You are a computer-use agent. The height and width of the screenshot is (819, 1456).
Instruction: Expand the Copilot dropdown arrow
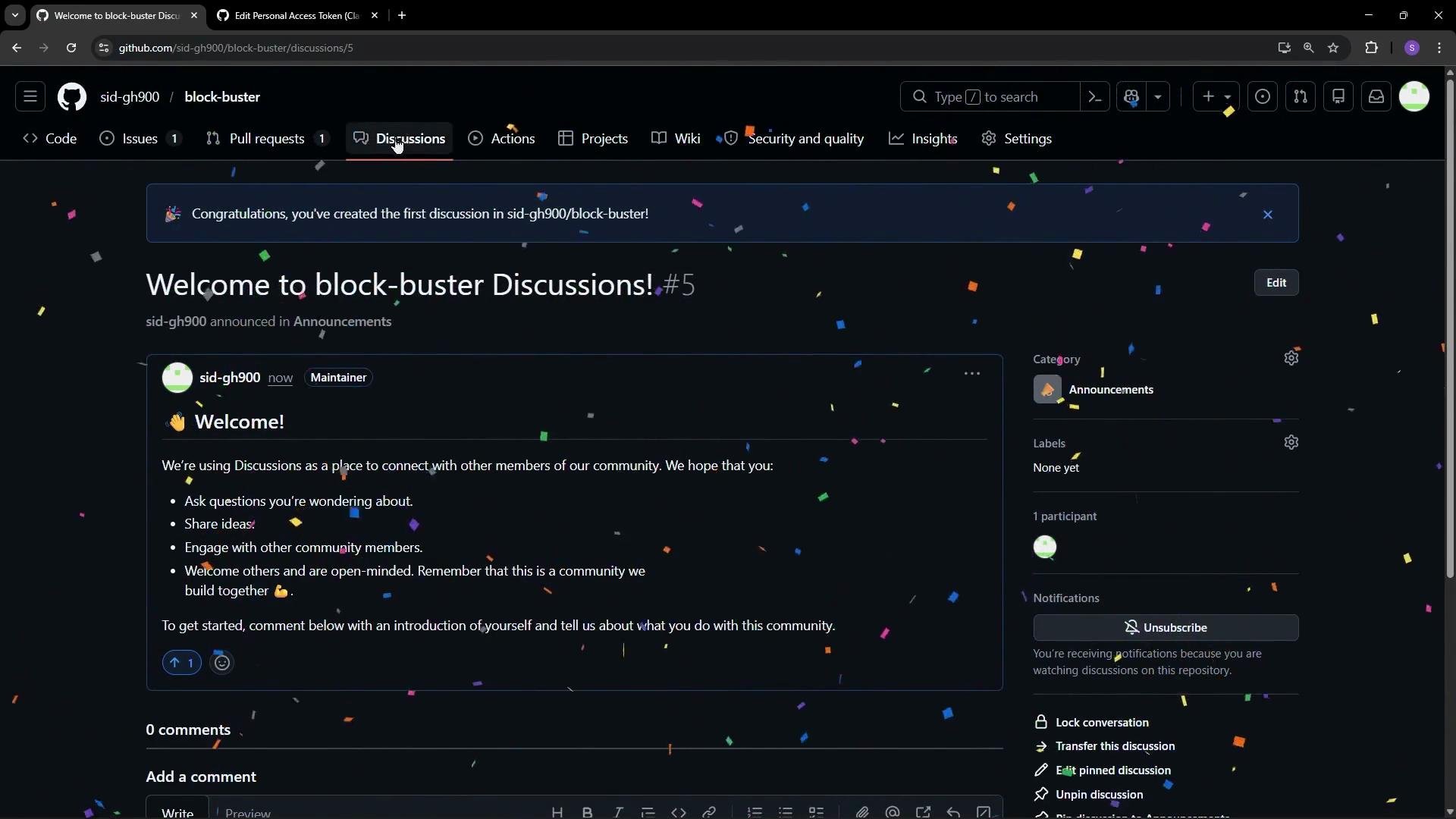pyautogui.click(x=1158, y=97)
